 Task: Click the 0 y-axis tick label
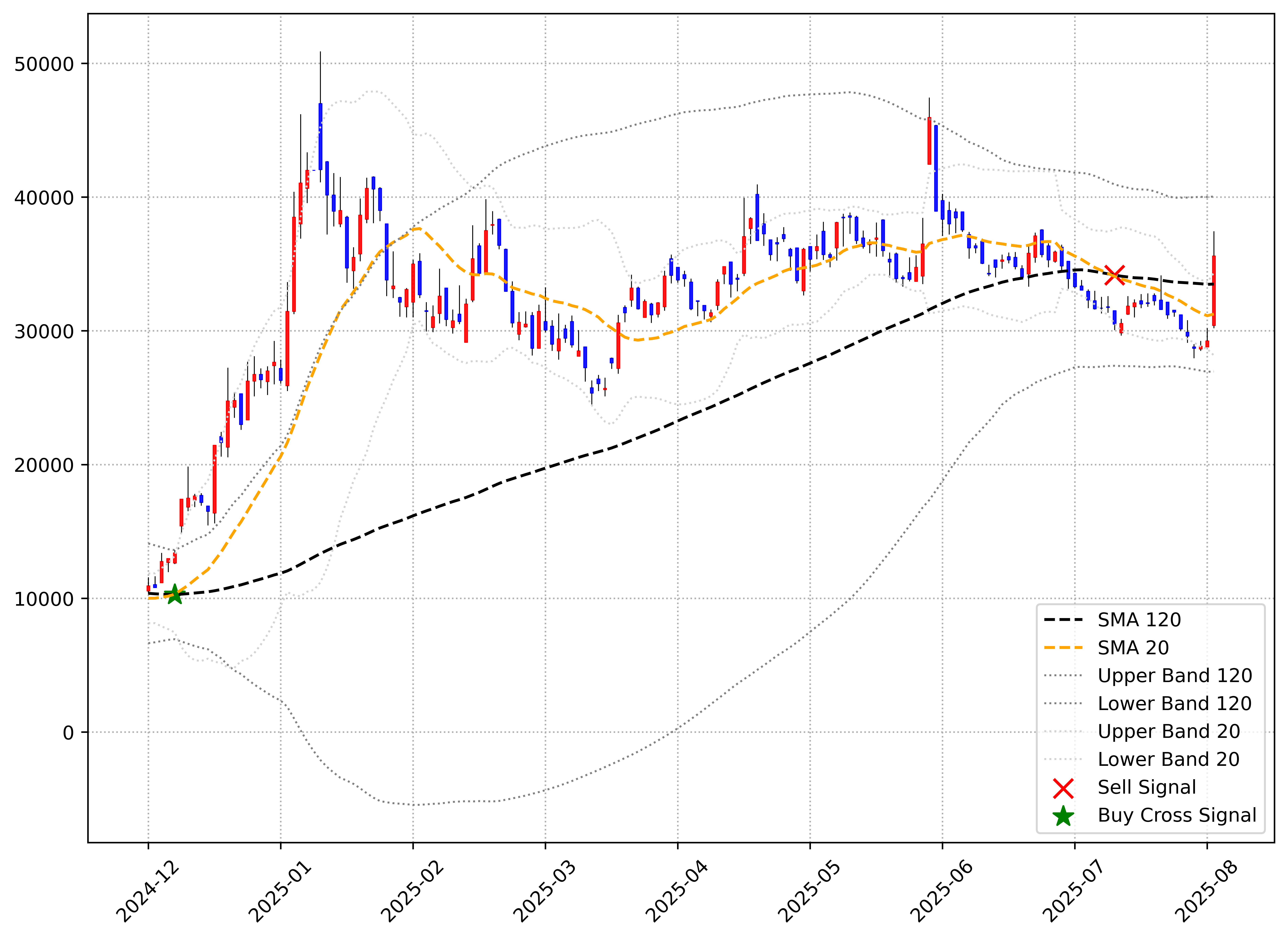pos(68,733)
